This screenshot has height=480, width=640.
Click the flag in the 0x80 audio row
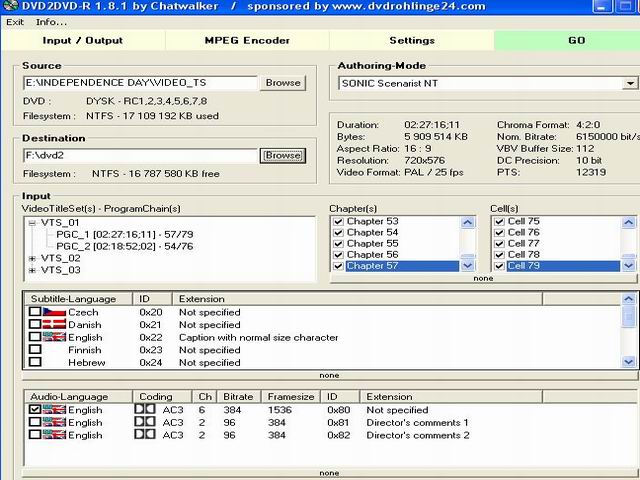click(x=54, y=410)
